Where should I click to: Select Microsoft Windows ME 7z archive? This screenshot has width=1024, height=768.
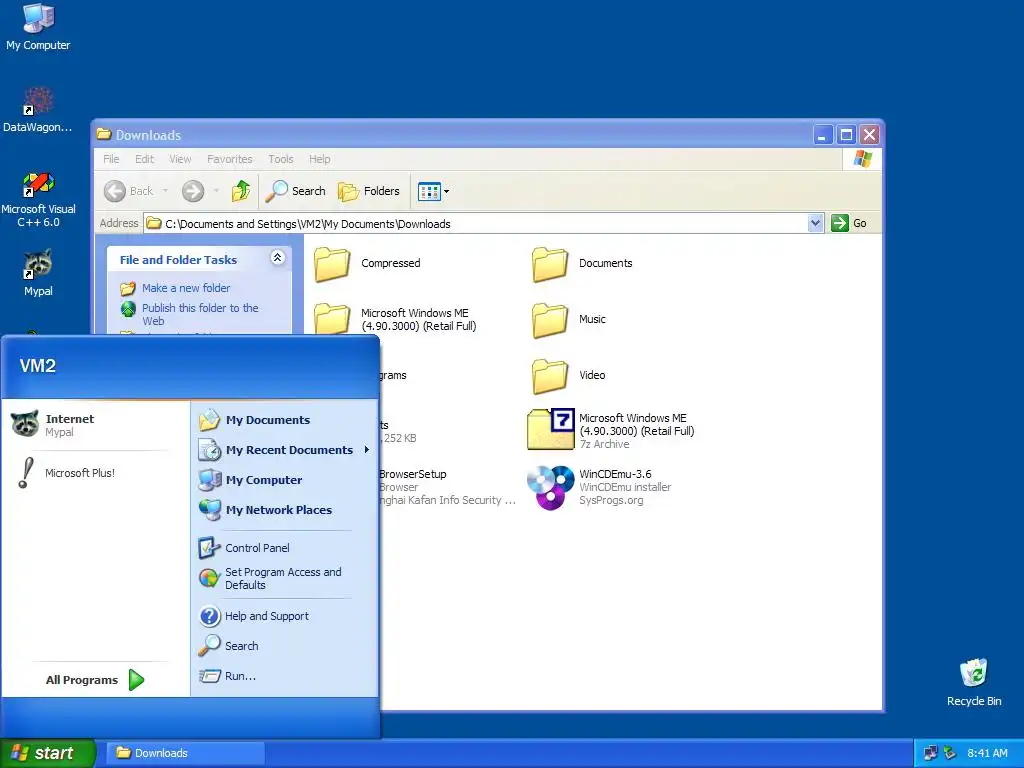(611, 430)
